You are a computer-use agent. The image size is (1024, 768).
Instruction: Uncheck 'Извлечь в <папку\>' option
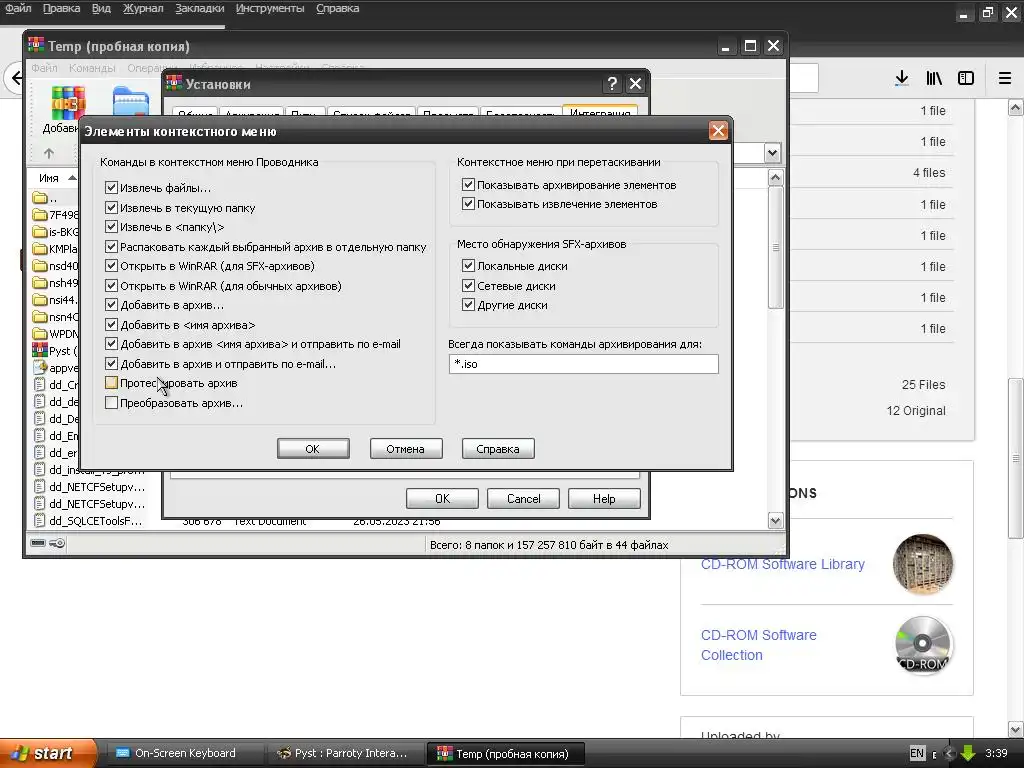(x=111, y=227)
